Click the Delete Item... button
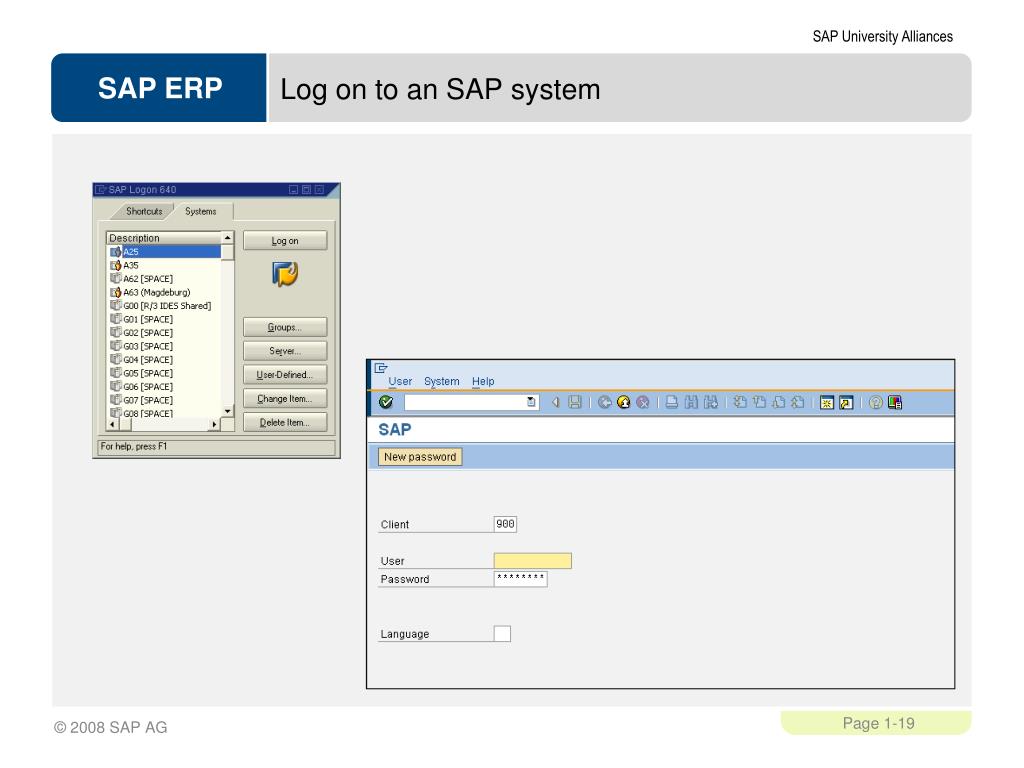This screenshot has height=768, width=1024. pos(285,423)
